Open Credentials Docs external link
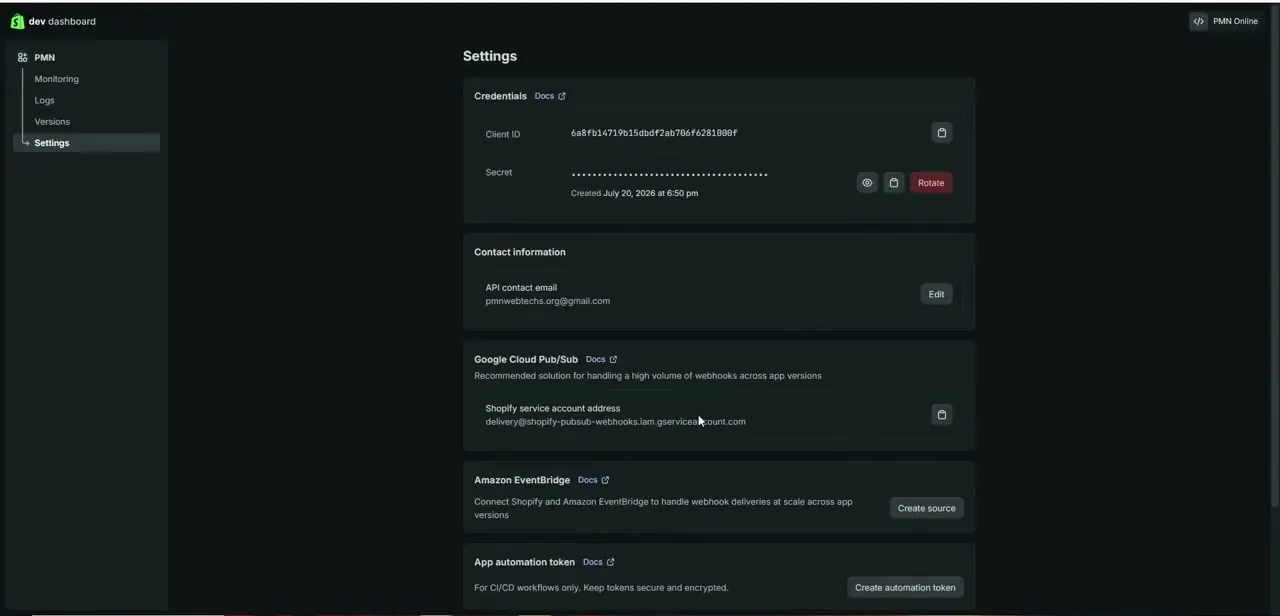 click(x=550, y=96)
